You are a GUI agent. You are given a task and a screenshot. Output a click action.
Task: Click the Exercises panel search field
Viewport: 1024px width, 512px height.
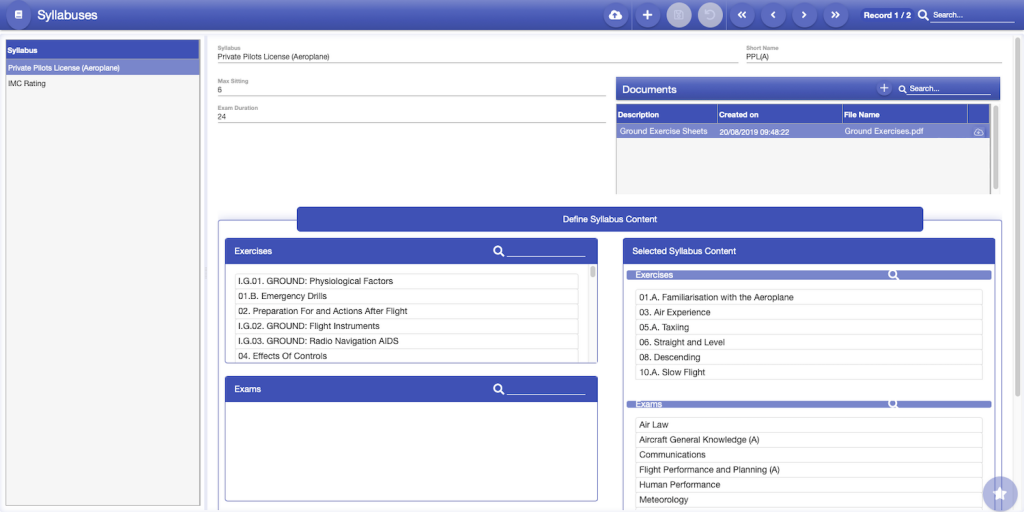pos(546,251)
